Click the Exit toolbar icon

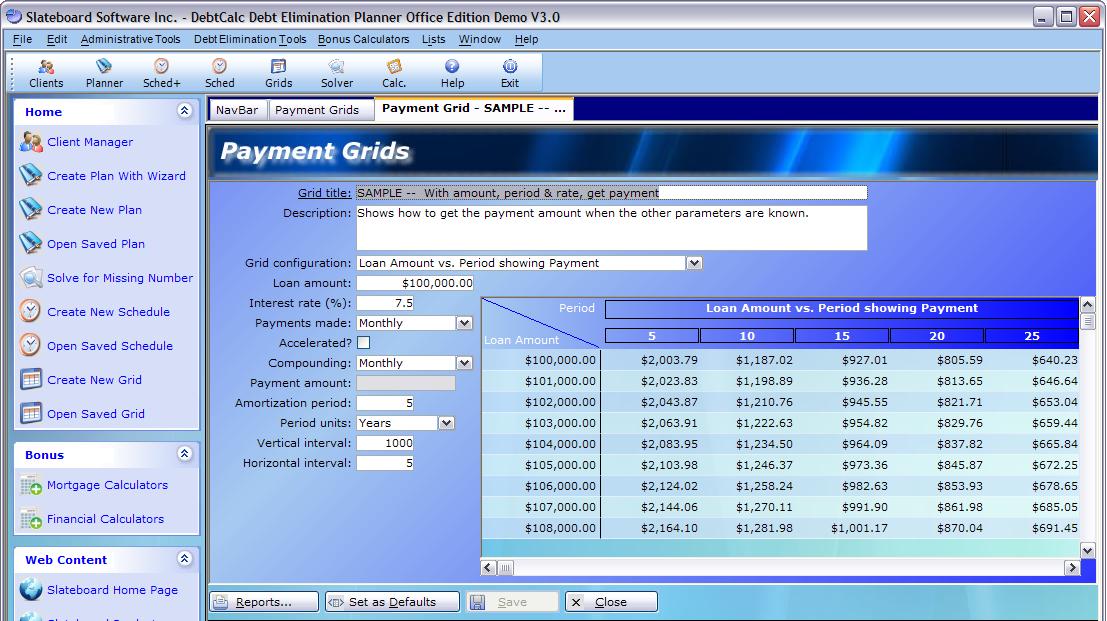pyautogui.click(x=510, y=73)
